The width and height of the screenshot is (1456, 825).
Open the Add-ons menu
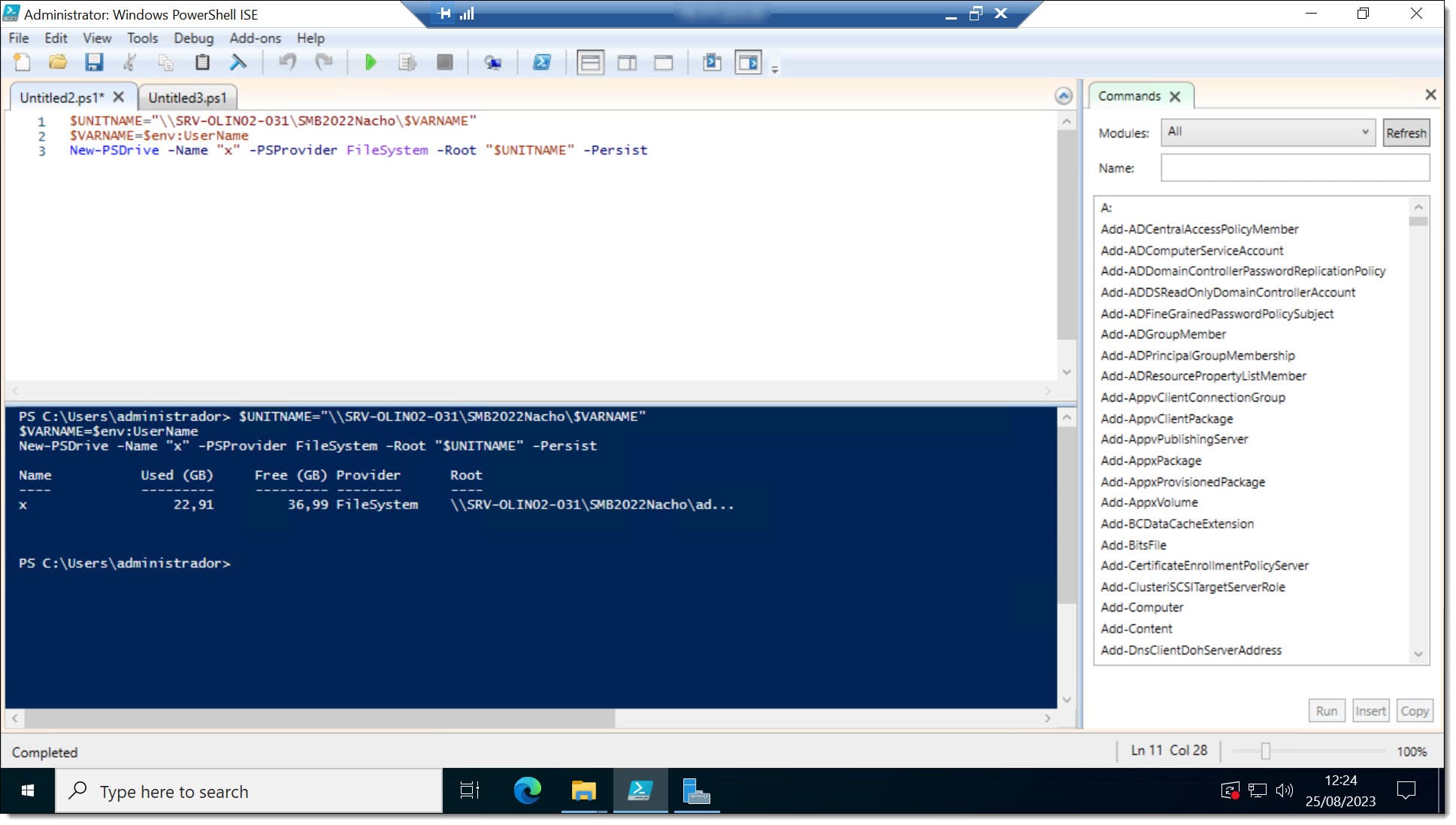click(255, 38)
